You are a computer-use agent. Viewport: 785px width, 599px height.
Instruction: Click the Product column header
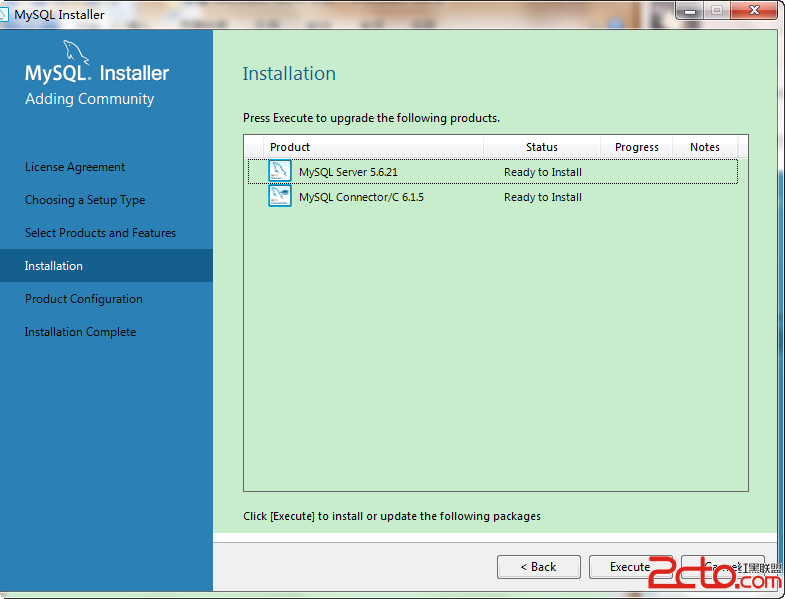tap(373, 147)
